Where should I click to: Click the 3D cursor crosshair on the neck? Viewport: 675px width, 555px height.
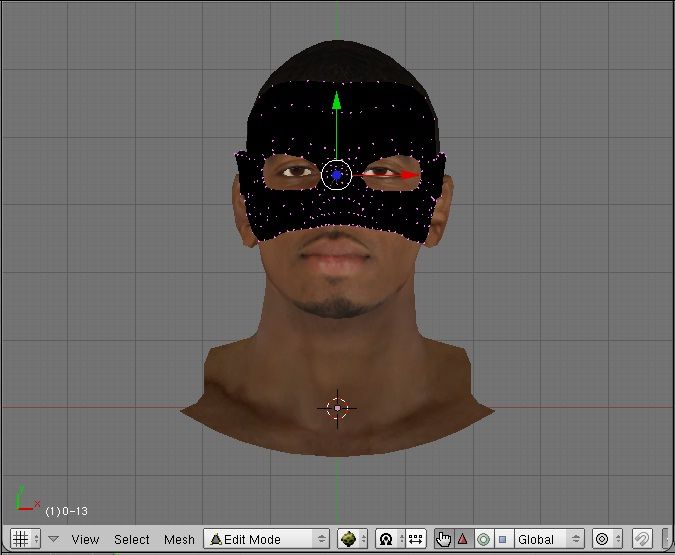(337, 407)
